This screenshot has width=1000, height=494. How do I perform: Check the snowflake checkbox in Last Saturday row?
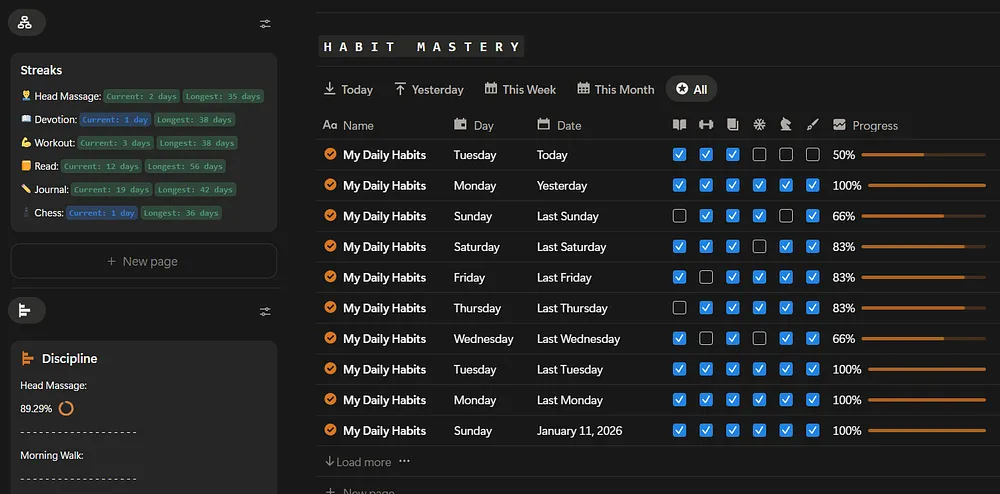tap(759, 246)
